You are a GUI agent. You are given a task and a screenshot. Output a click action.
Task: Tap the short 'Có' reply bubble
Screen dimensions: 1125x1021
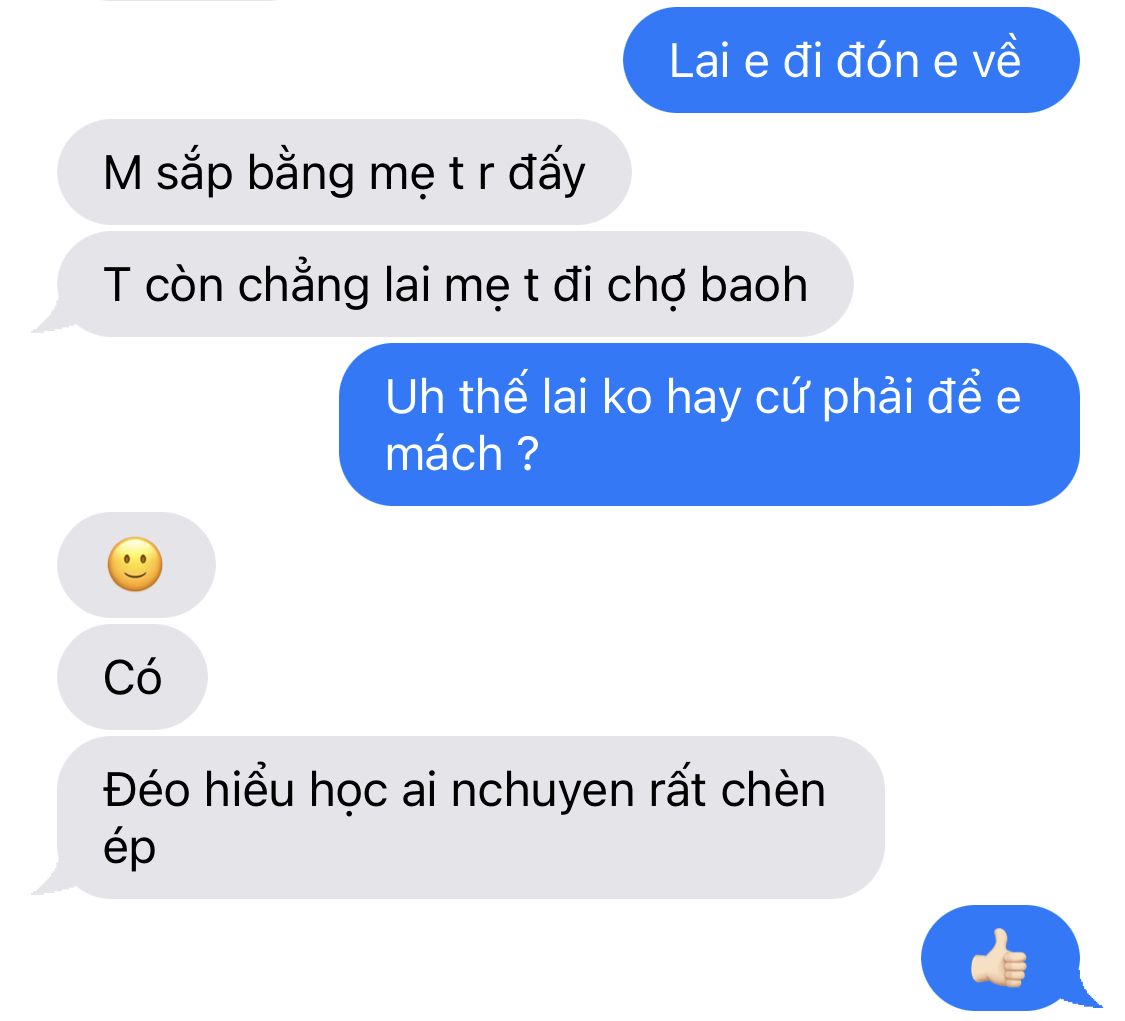point(133,677)
